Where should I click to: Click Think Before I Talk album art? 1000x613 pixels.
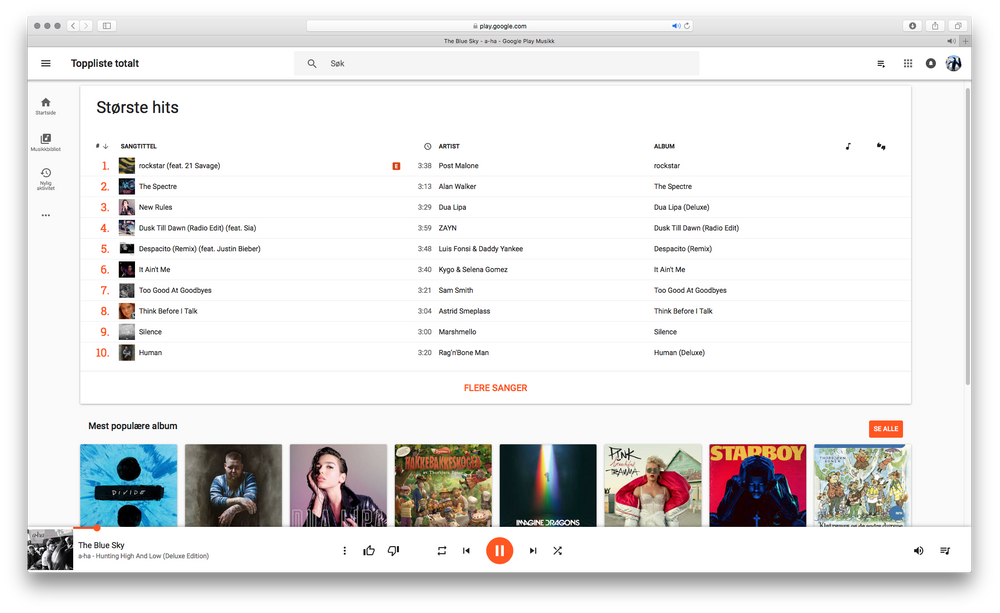[x=127, y=311]
